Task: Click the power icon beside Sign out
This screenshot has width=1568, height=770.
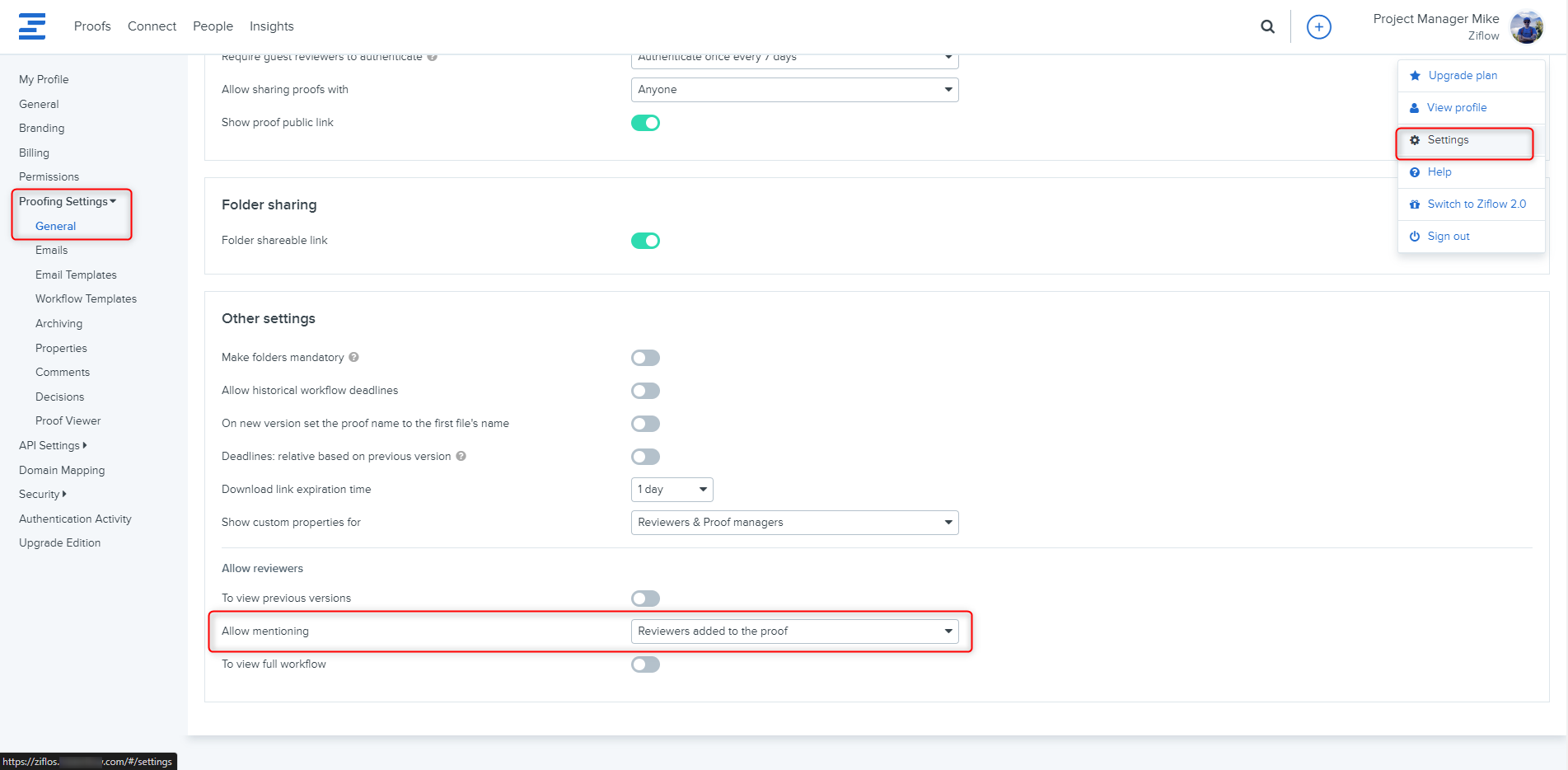Action: coord(1415,237)
